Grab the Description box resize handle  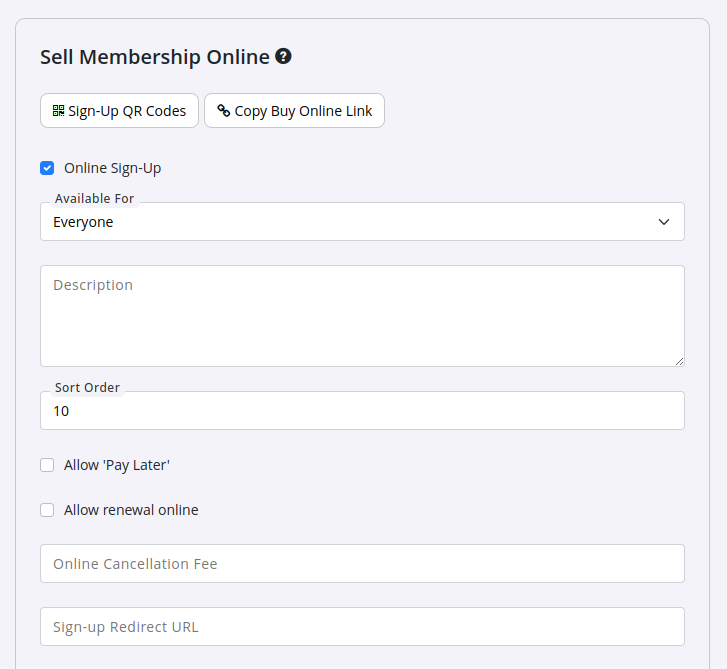pyautogui.click(x=679, y=361)
